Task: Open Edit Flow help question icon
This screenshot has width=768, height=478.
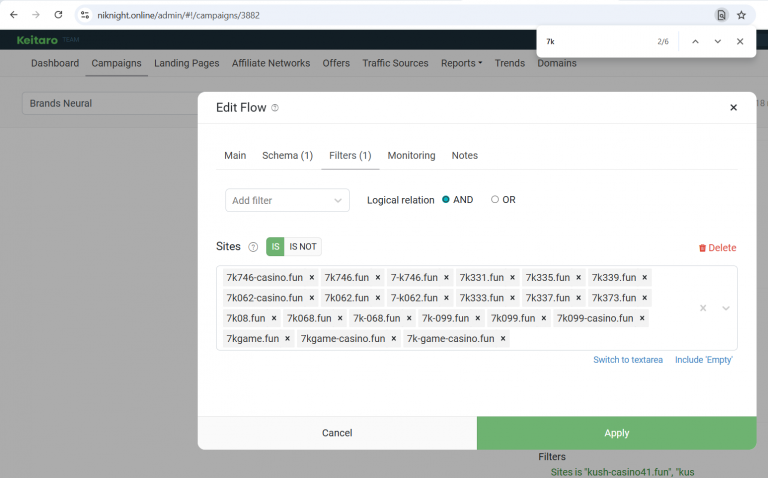Action: click(x=275, y=108)
